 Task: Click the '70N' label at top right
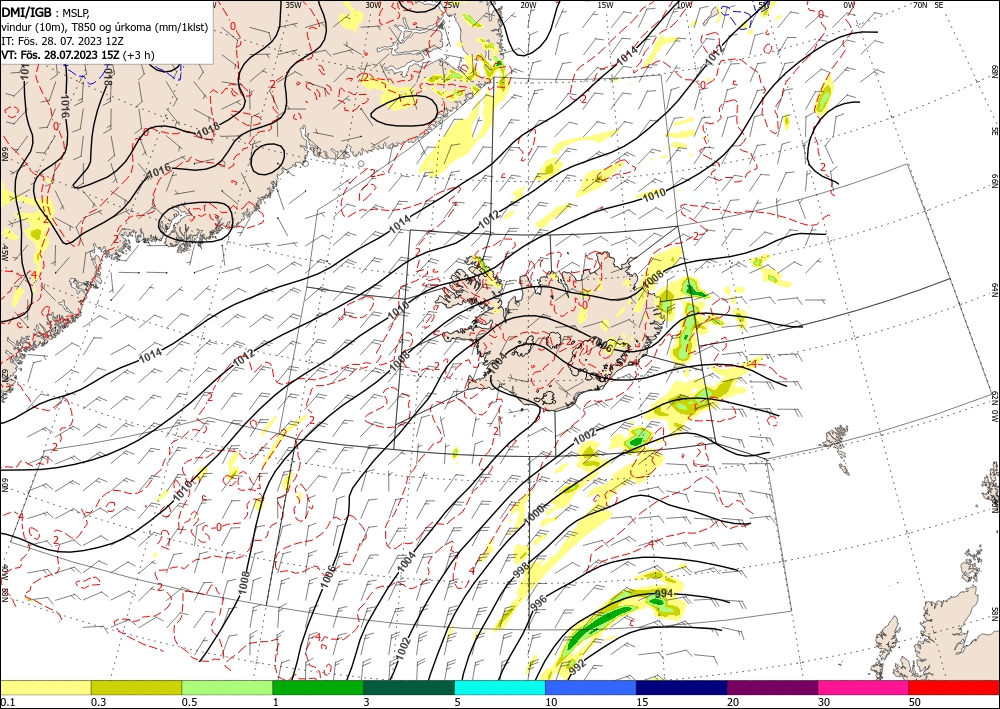coord(920,4)
